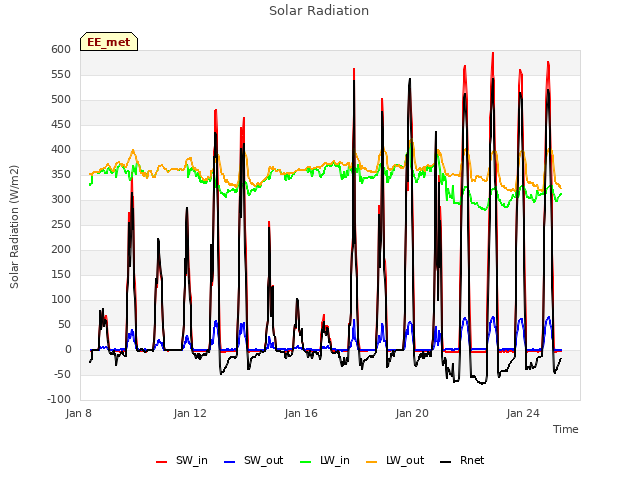This screenshot has width=640, height=480.
Task: Click the 500 y-axis tick label
Action: [61, 100]
